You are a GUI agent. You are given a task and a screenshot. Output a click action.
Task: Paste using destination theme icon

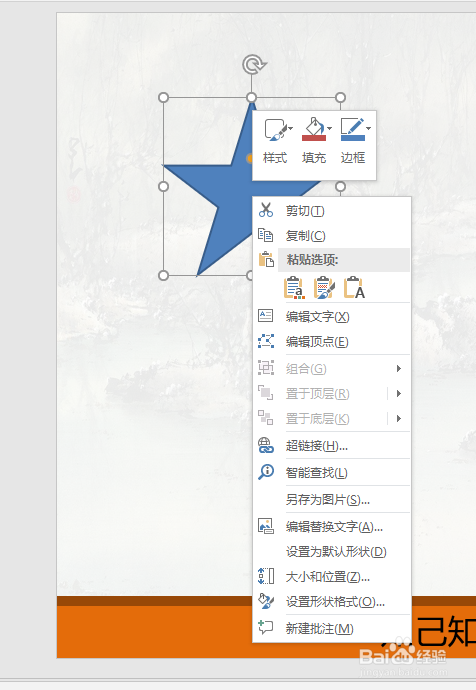tap(294, 288)
